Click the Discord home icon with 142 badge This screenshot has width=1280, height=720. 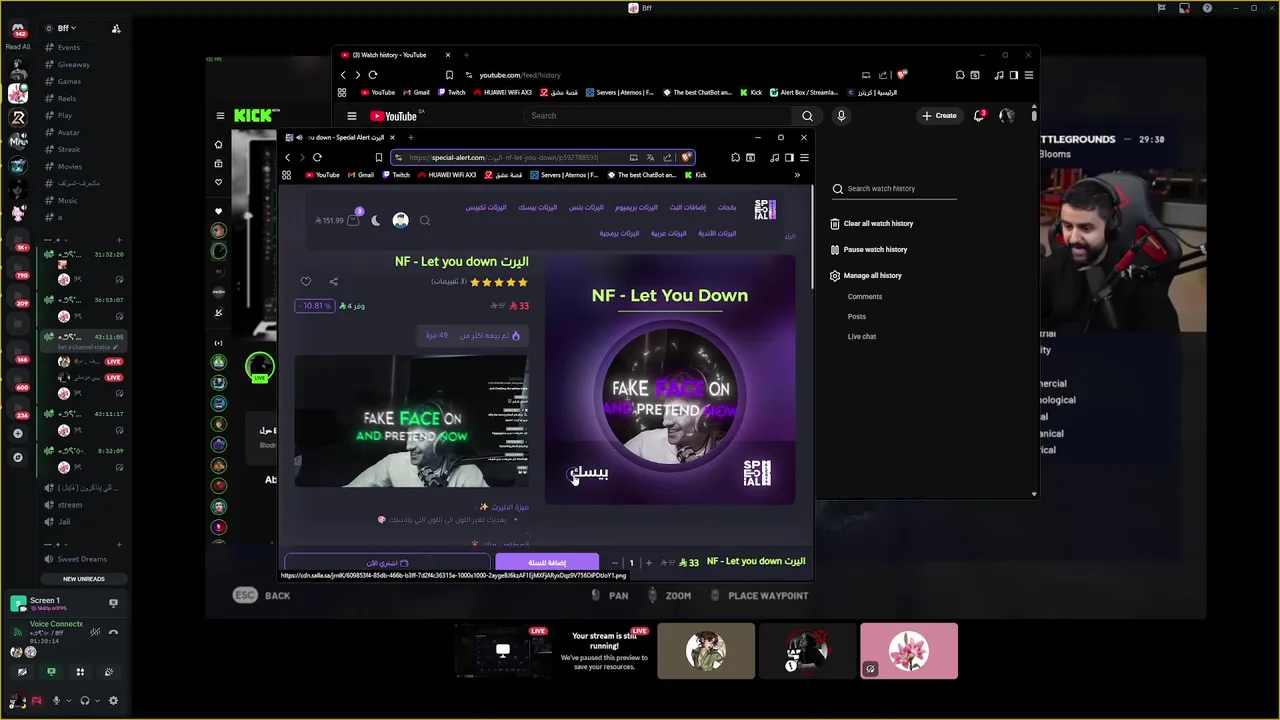click(x=17, y=31)
